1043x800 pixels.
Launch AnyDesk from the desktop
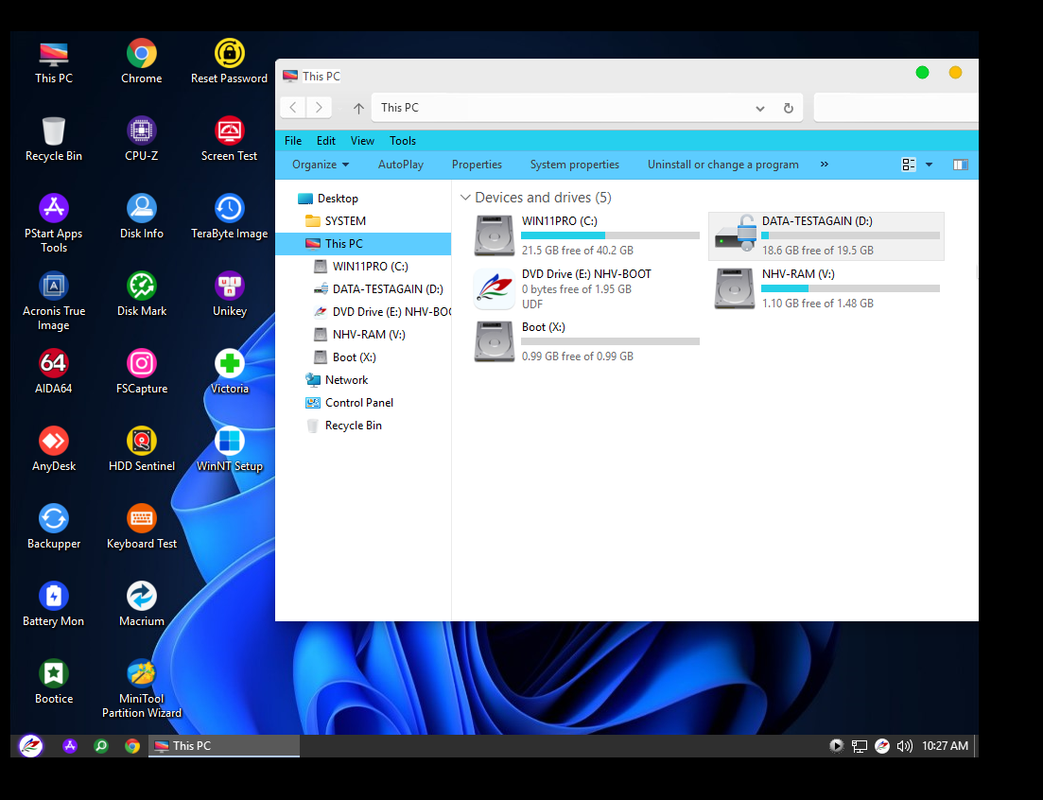tap(53, 450)
